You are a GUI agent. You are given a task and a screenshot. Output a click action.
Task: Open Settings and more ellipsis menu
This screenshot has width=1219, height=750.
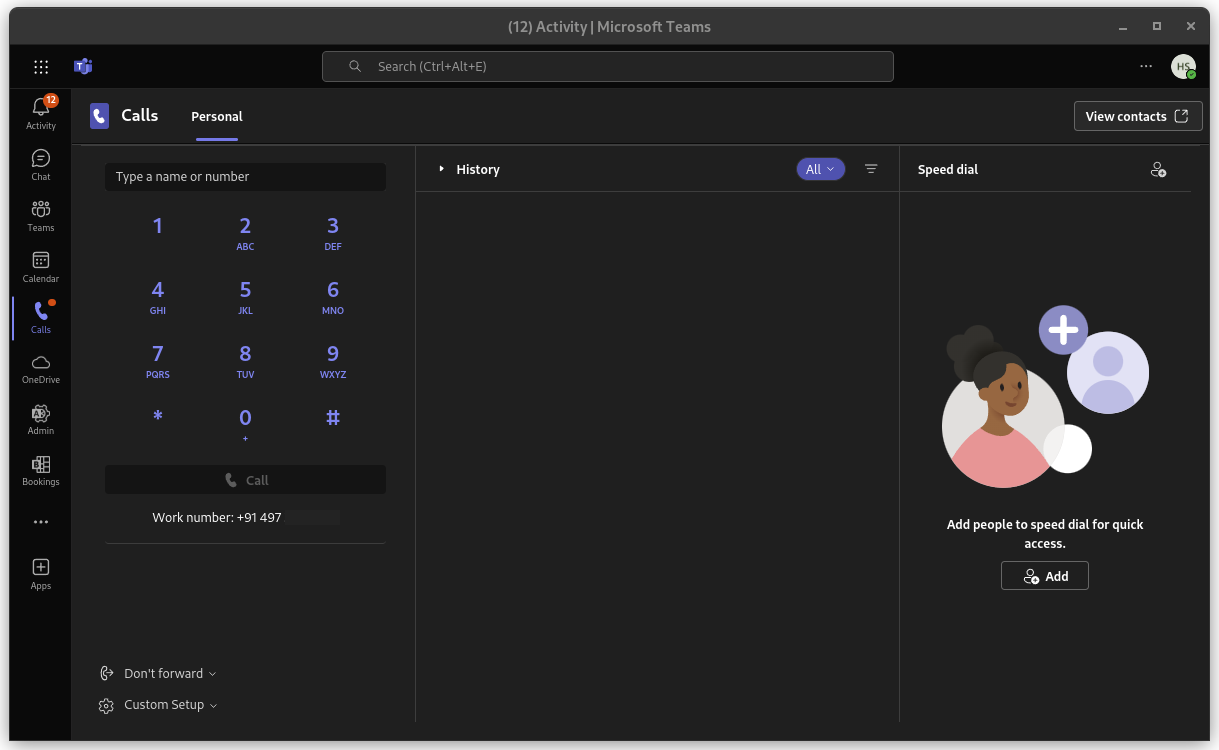(x=1146, y=66)
